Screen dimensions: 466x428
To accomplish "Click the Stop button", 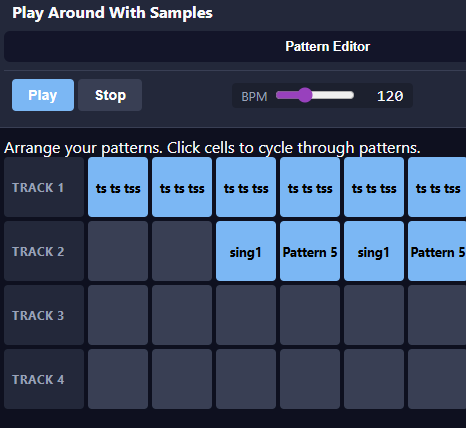I will (110, 95).
